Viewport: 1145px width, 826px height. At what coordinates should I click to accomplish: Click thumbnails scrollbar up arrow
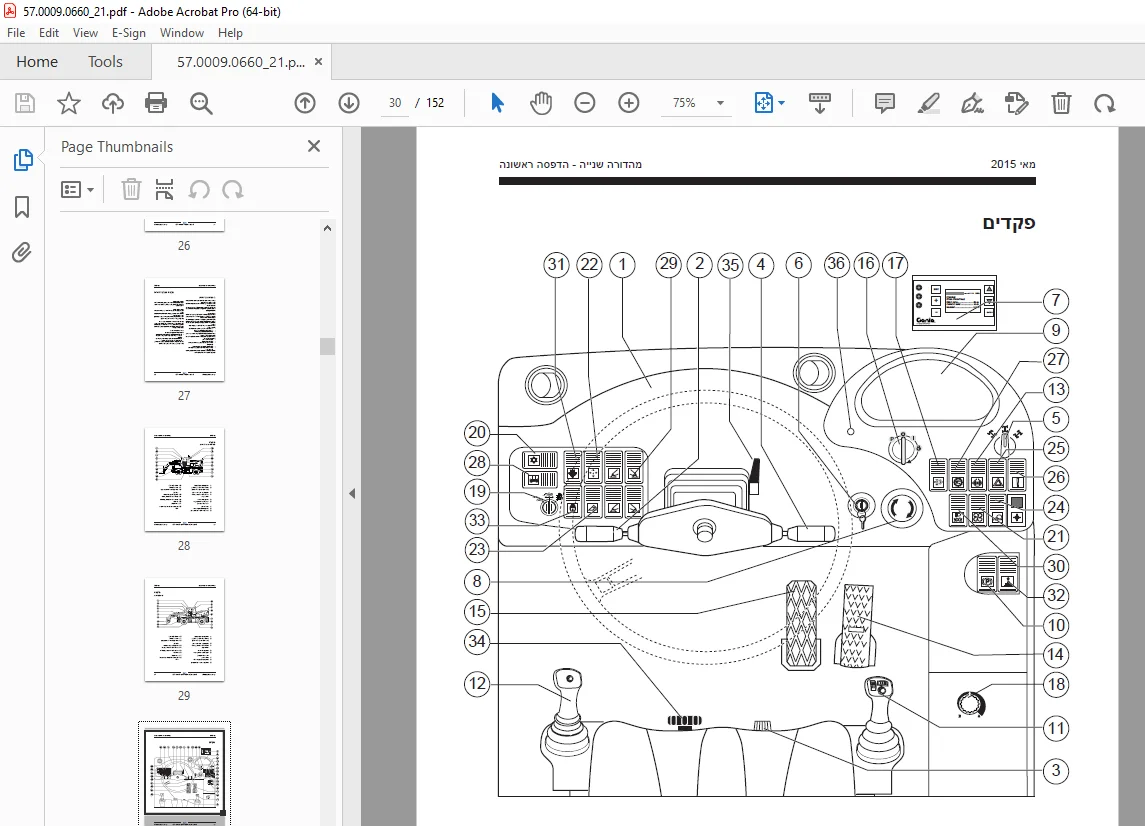[328, 228]
